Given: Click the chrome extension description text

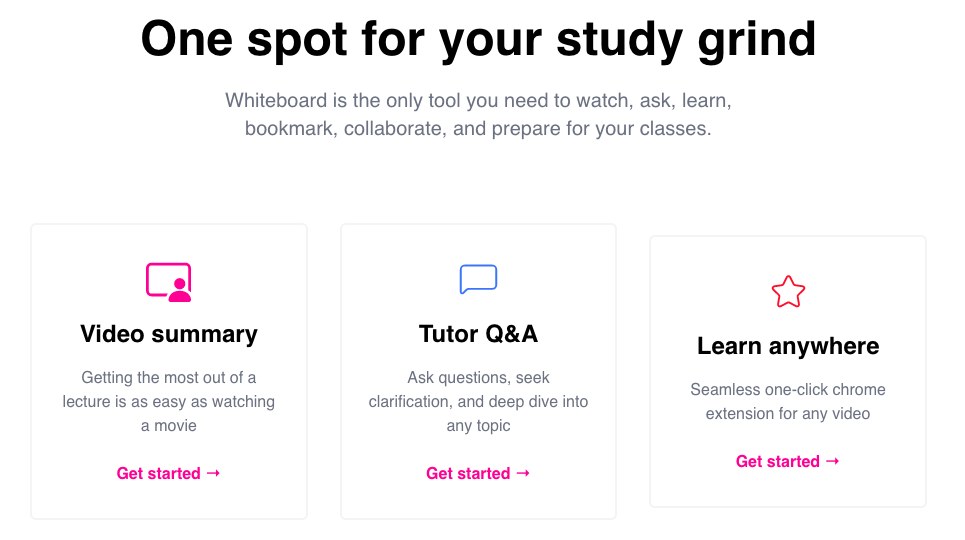Looking at the screenshot, I should (x=788, y=401).
